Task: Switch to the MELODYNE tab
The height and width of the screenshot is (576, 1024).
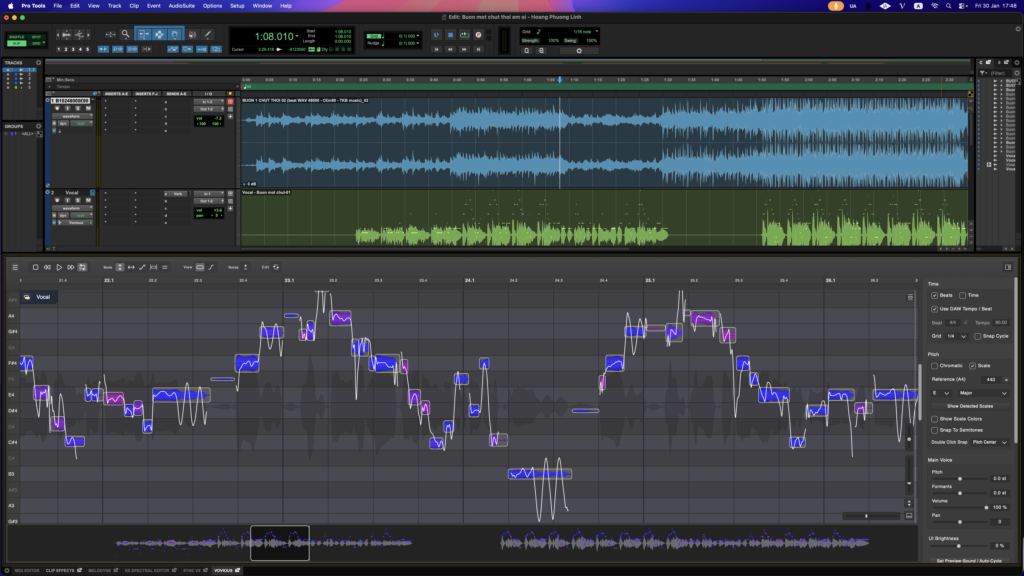Action: [99, 570]
